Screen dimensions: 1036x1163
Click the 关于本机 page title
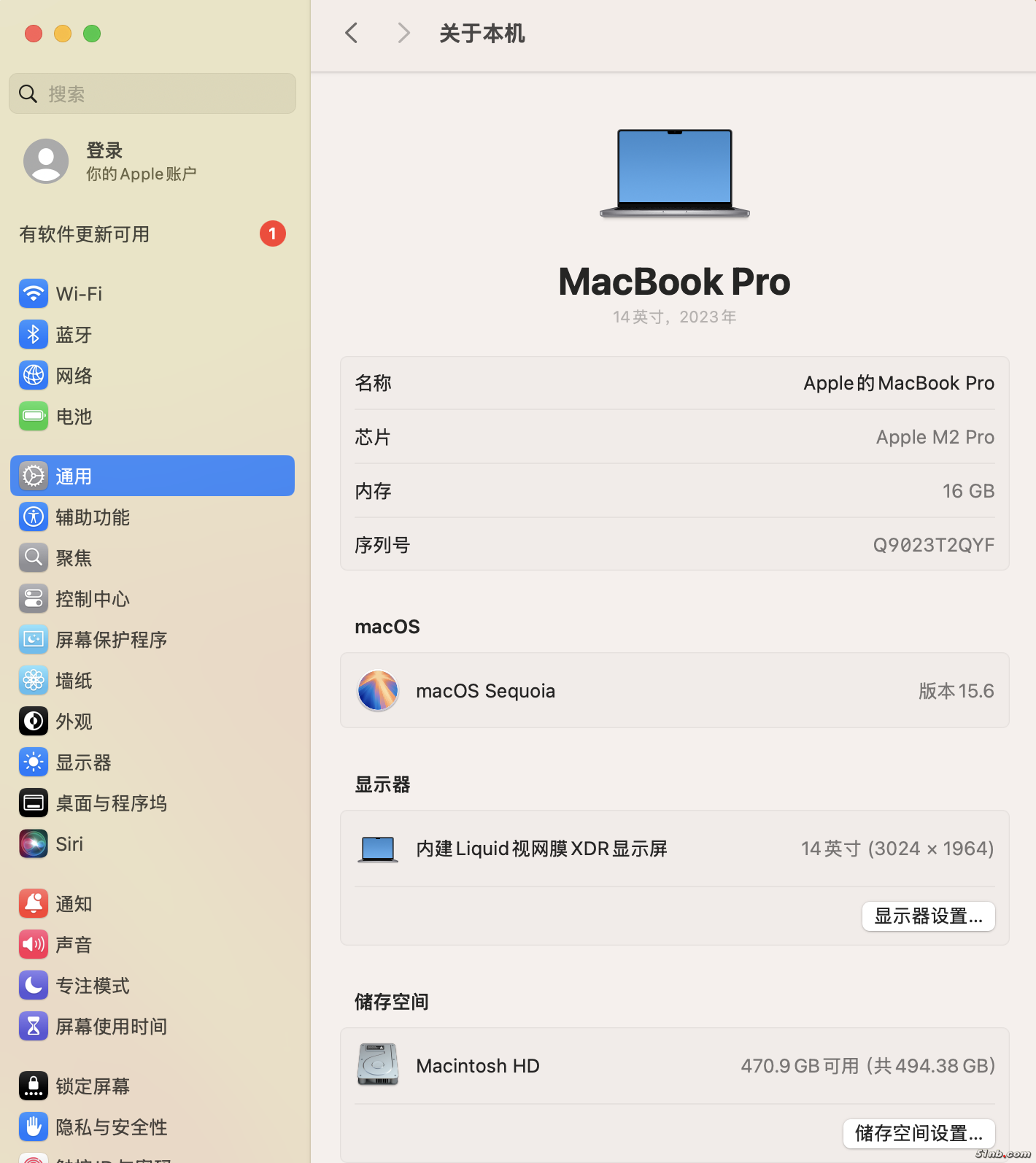click(x=482, y=34)
